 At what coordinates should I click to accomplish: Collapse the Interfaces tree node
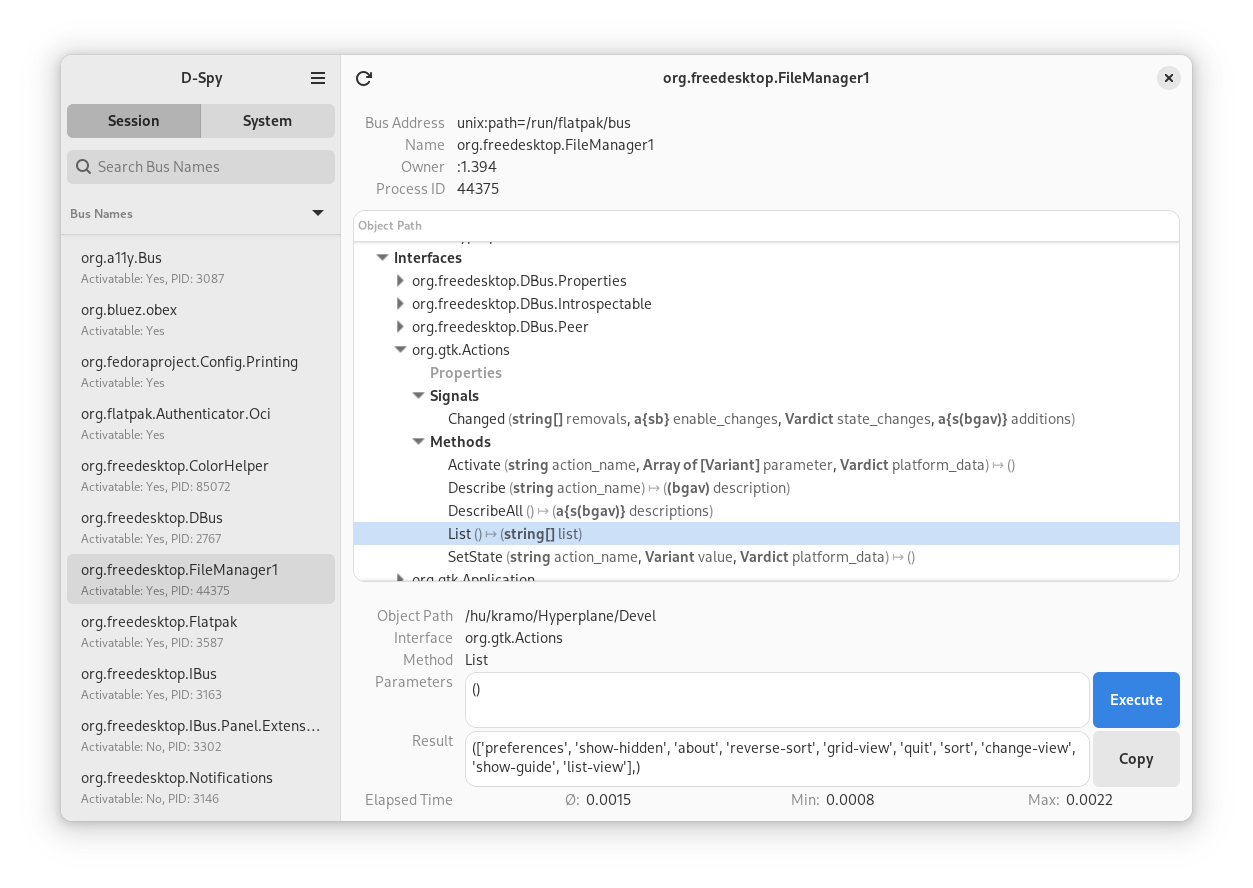[x=382, y=258]
